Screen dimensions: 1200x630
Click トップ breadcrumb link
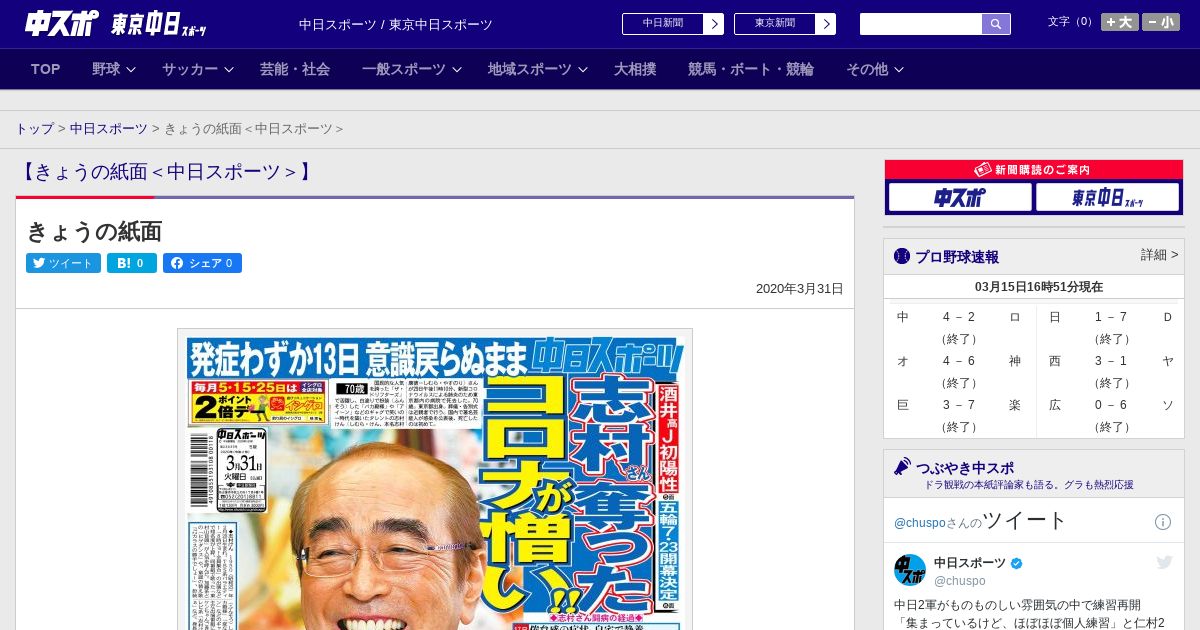click(x=35, y=129)
